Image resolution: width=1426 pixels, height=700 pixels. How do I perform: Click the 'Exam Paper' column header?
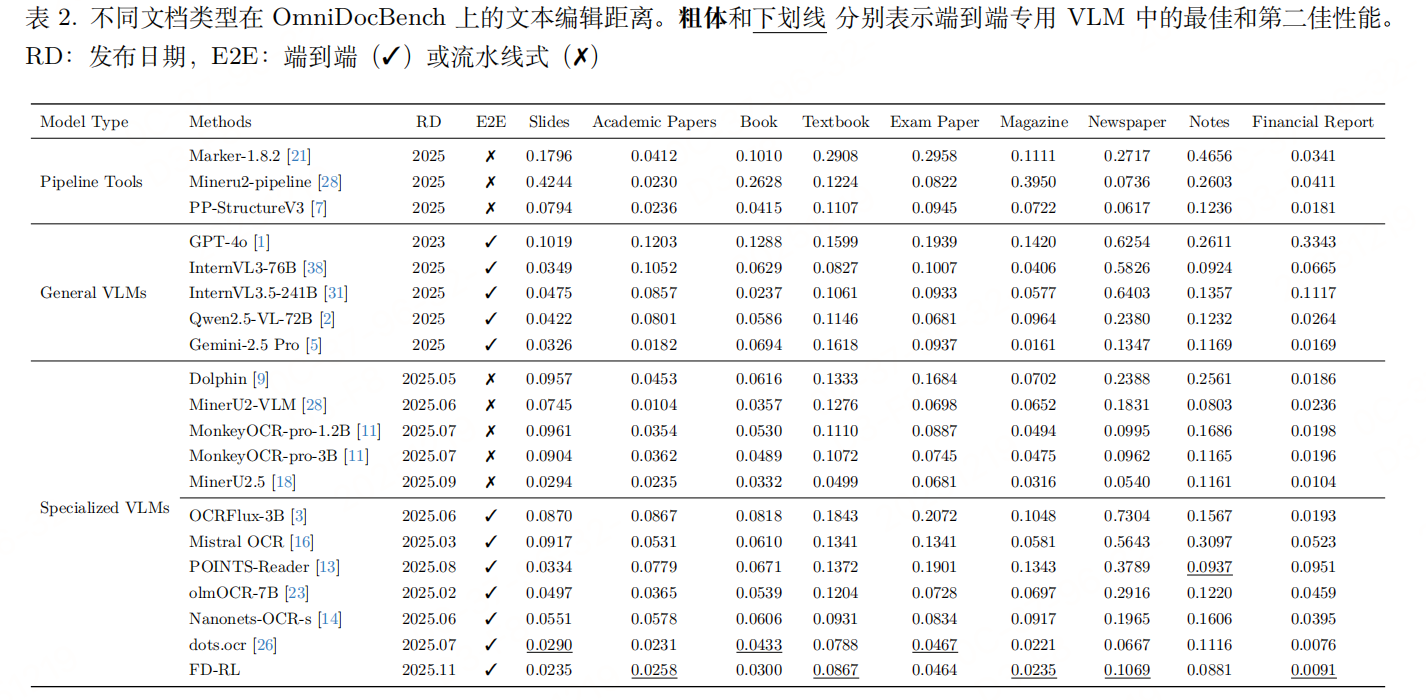click(935, 122)
